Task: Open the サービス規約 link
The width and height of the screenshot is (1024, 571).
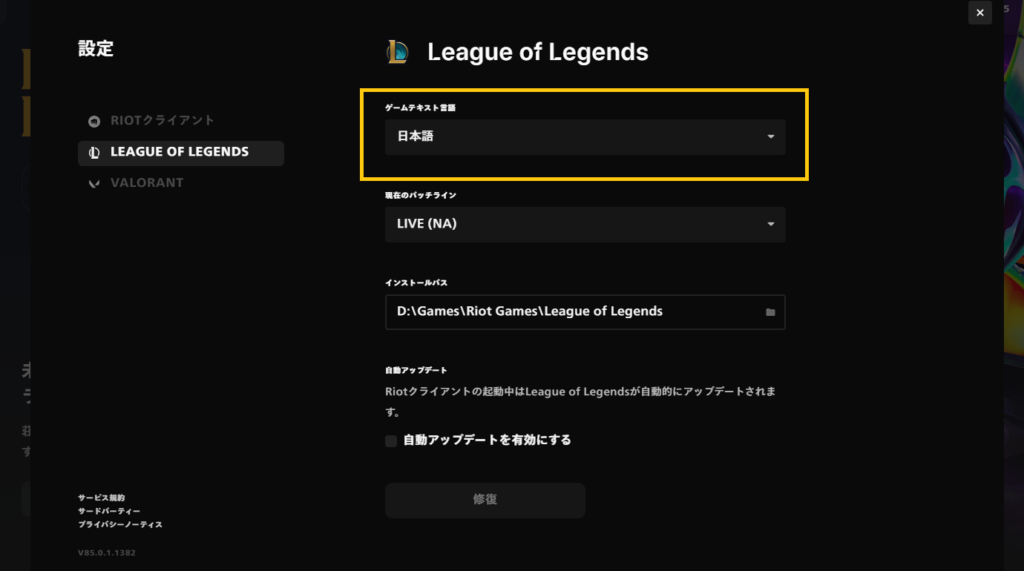Action: (x=101, y=498)
